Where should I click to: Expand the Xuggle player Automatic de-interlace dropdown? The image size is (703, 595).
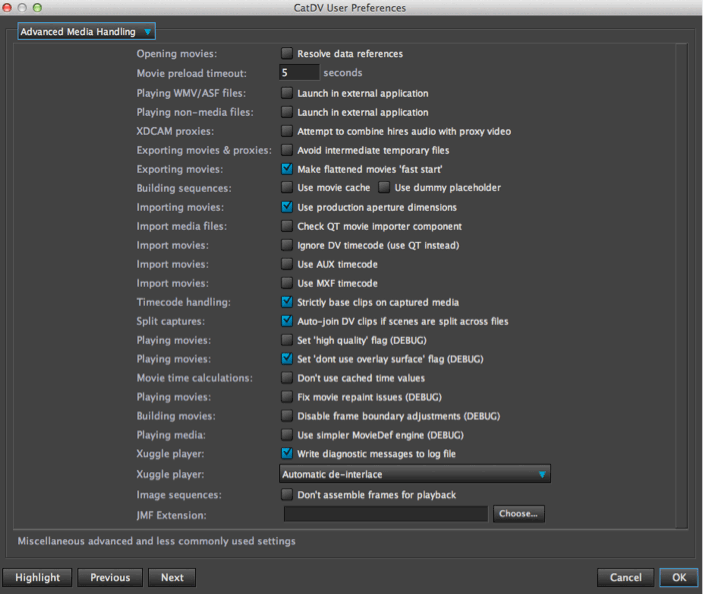pyautogui.click(x=415, y=474)
